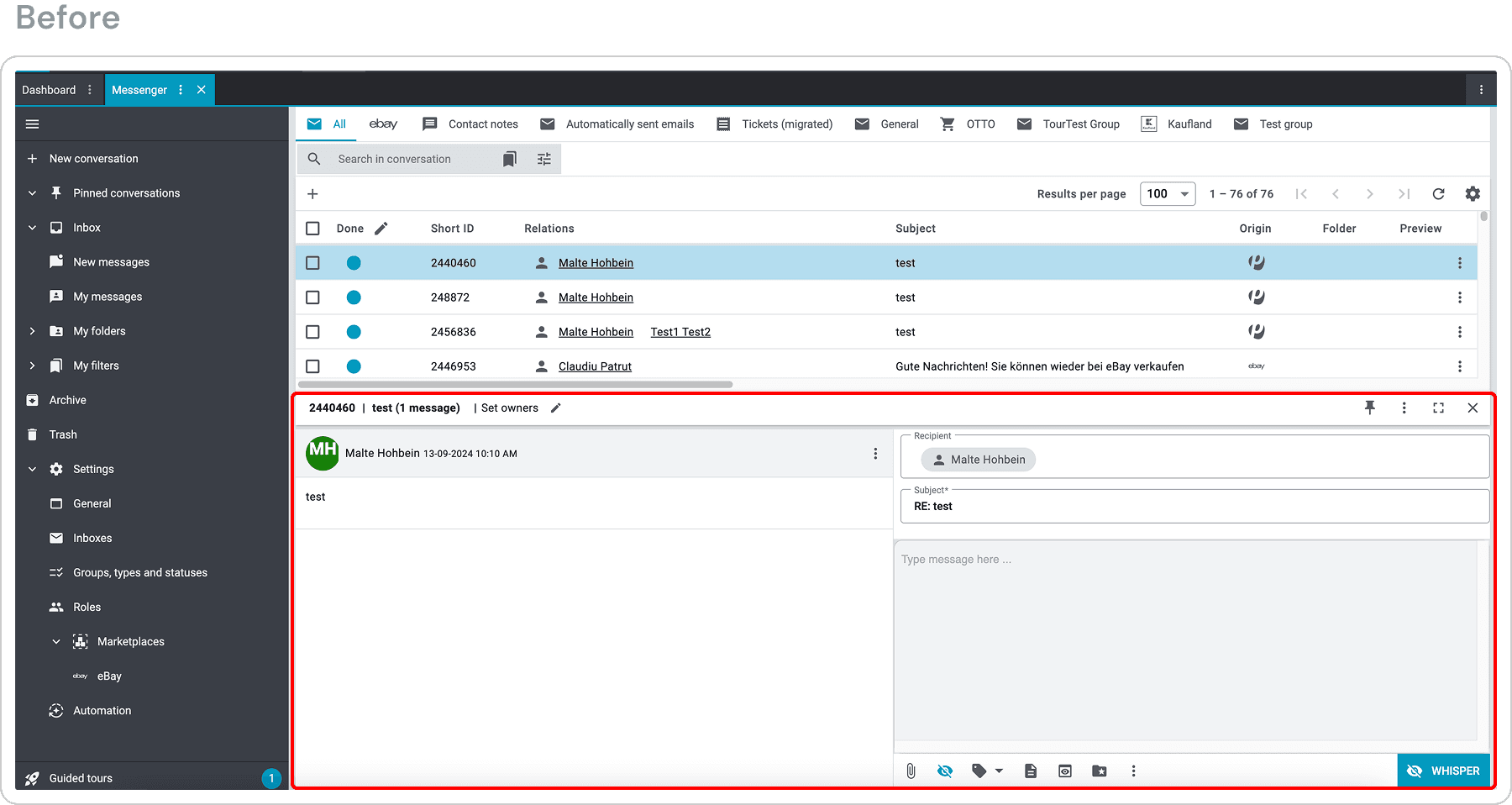This screenshot has height=805, width=1512.
Task: Edit the Done column pencil icon
Action: (381, 229)
